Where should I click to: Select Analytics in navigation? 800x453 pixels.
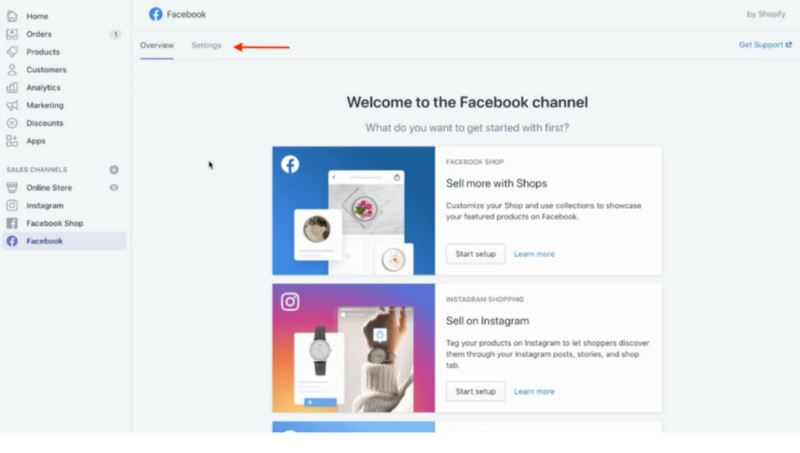click(x=43, y=88)
